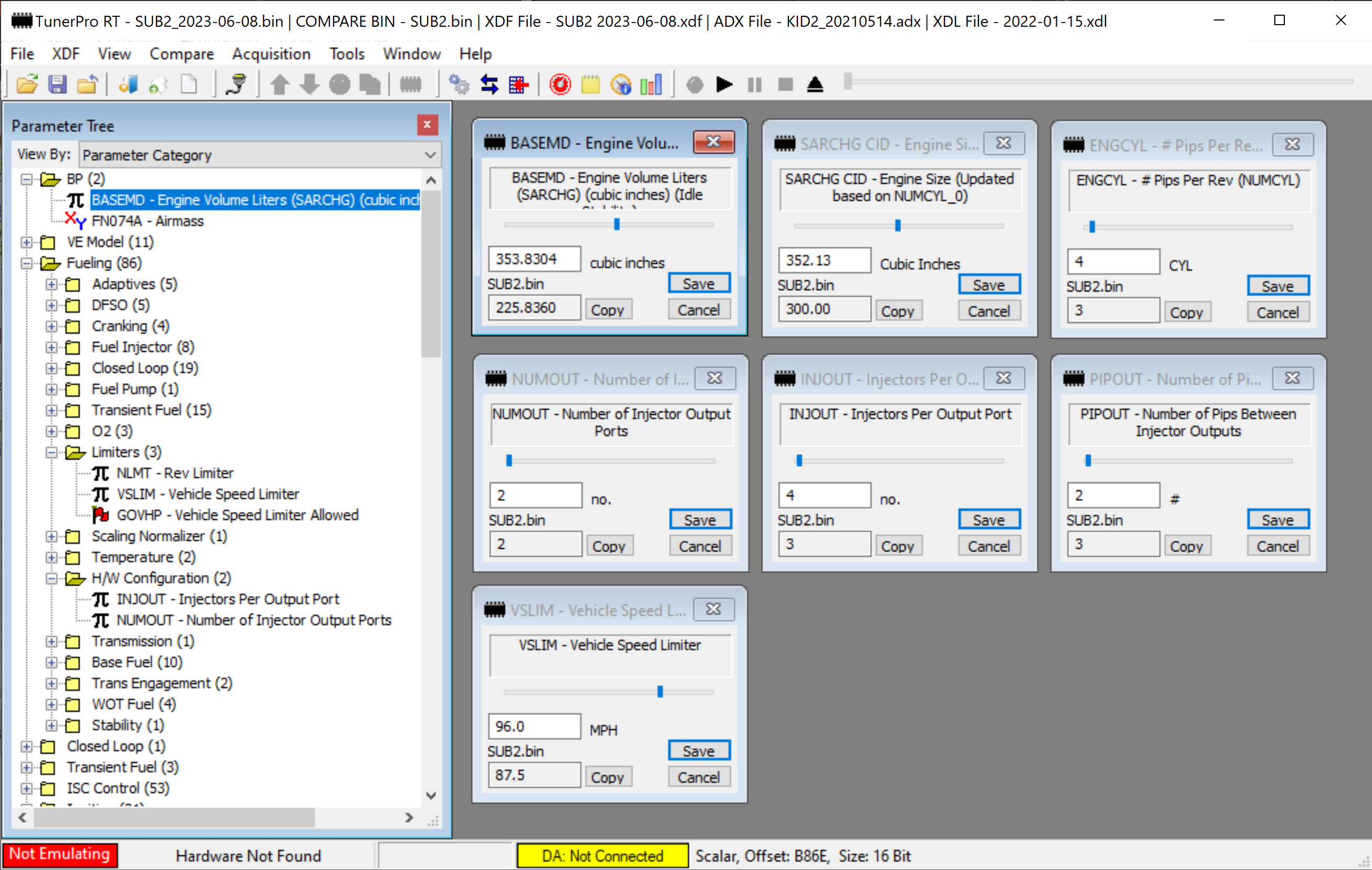Expand the Closed Loop (19) folder
The width and height of the screenshot is (1372, 870).
[x=51, y=369]
